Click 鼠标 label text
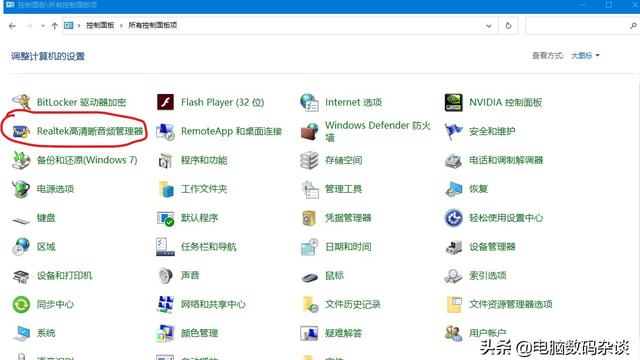 pos(334,276)
